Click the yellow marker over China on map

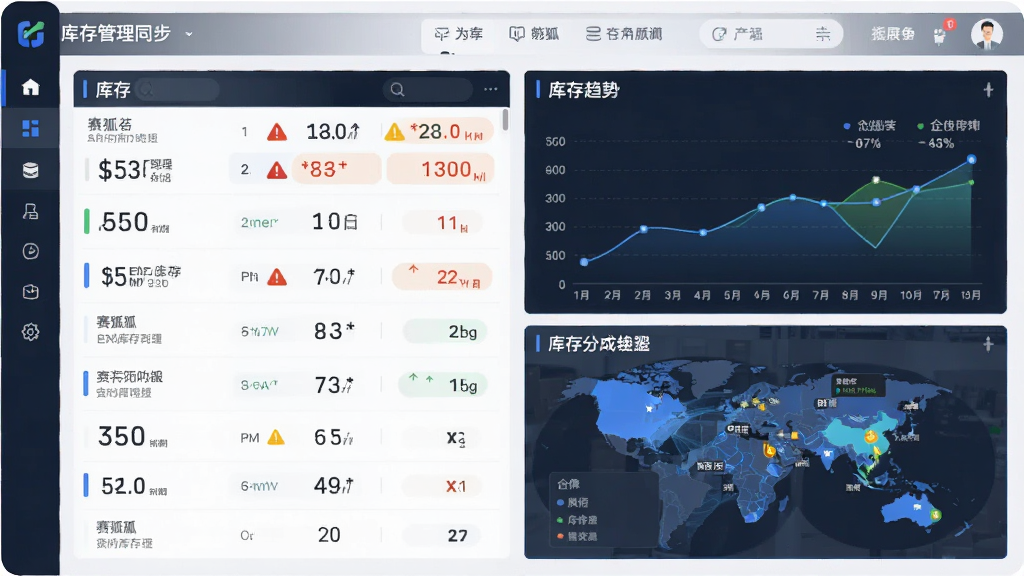click(870, 436)
